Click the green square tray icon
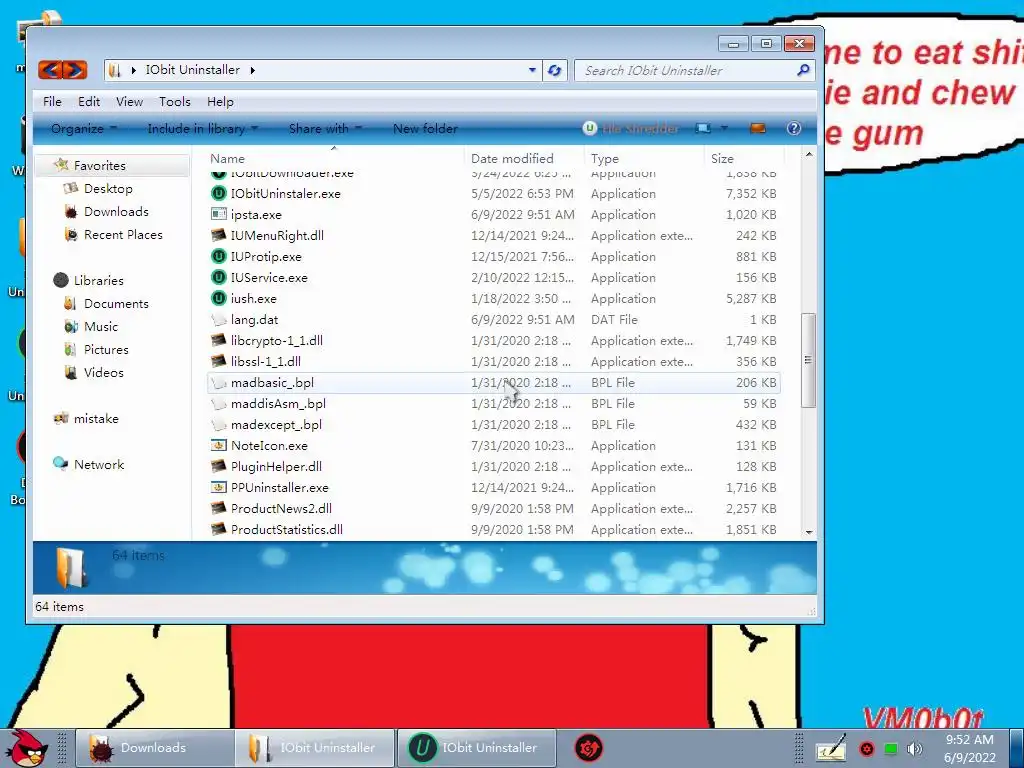This screenshot has width=1024, height=768. click(x=890, y=748)
